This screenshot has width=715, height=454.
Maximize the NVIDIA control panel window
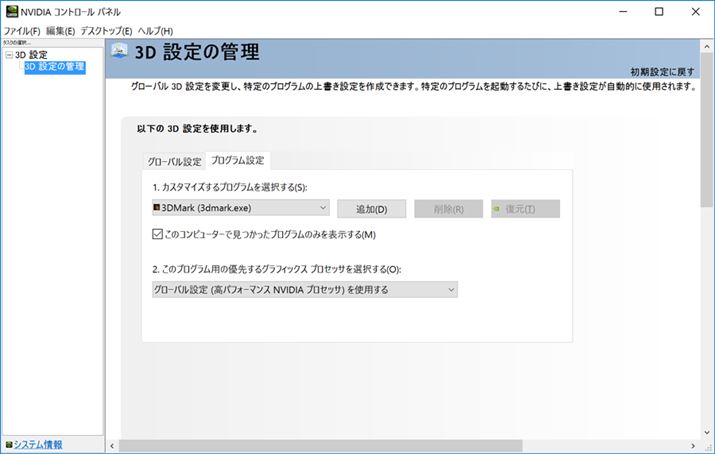click(659, 11)
